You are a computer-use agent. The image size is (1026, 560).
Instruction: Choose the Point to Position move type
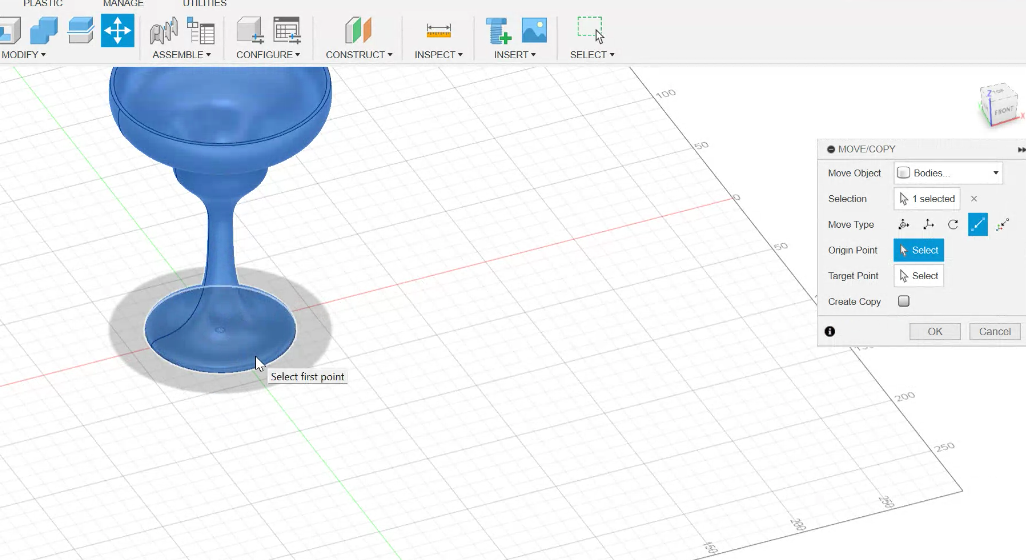pyautogui.click(x=1002, y=224)
